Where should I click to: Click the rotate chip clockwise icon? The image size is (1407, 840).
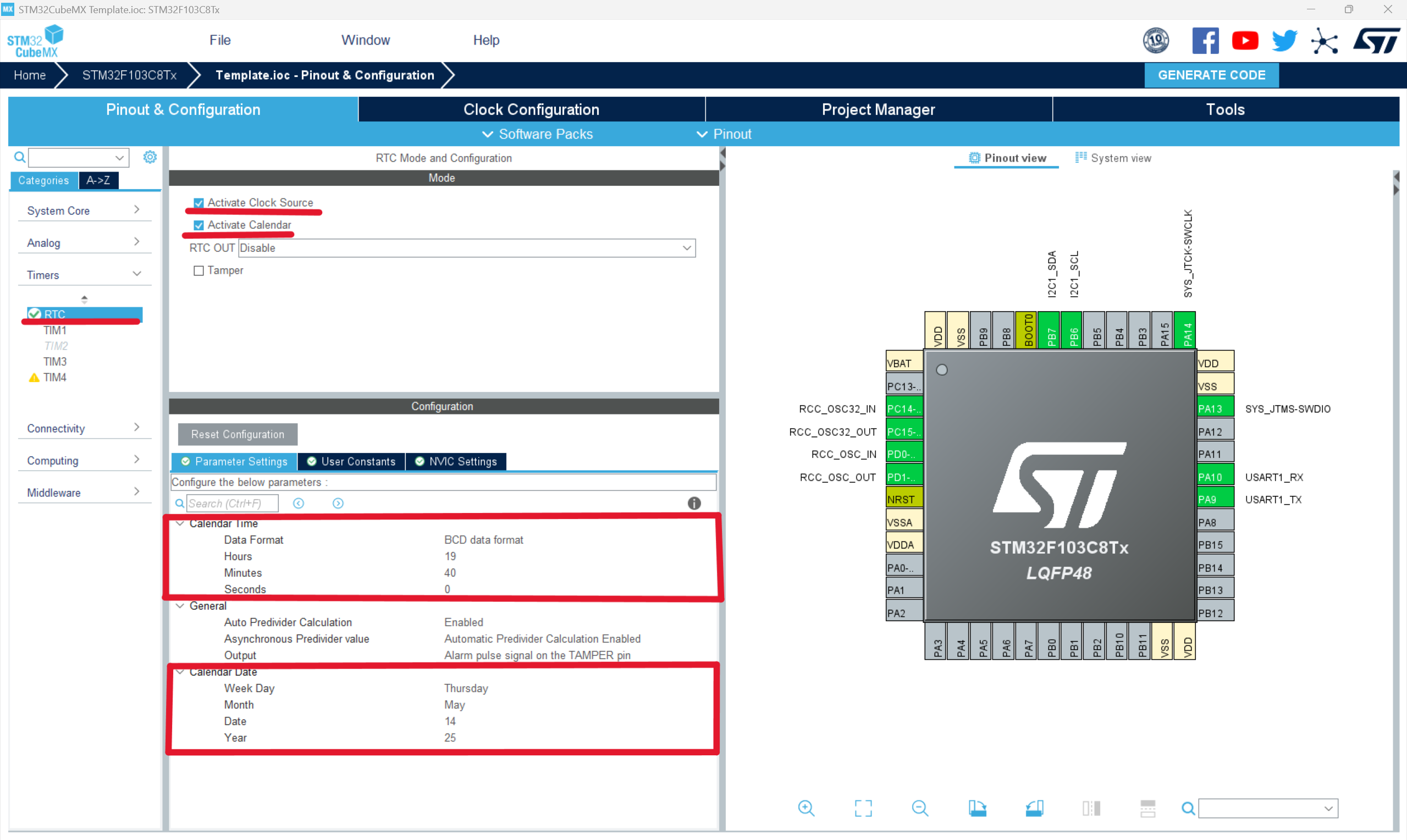pyautogui.click(x=977, y=808)
